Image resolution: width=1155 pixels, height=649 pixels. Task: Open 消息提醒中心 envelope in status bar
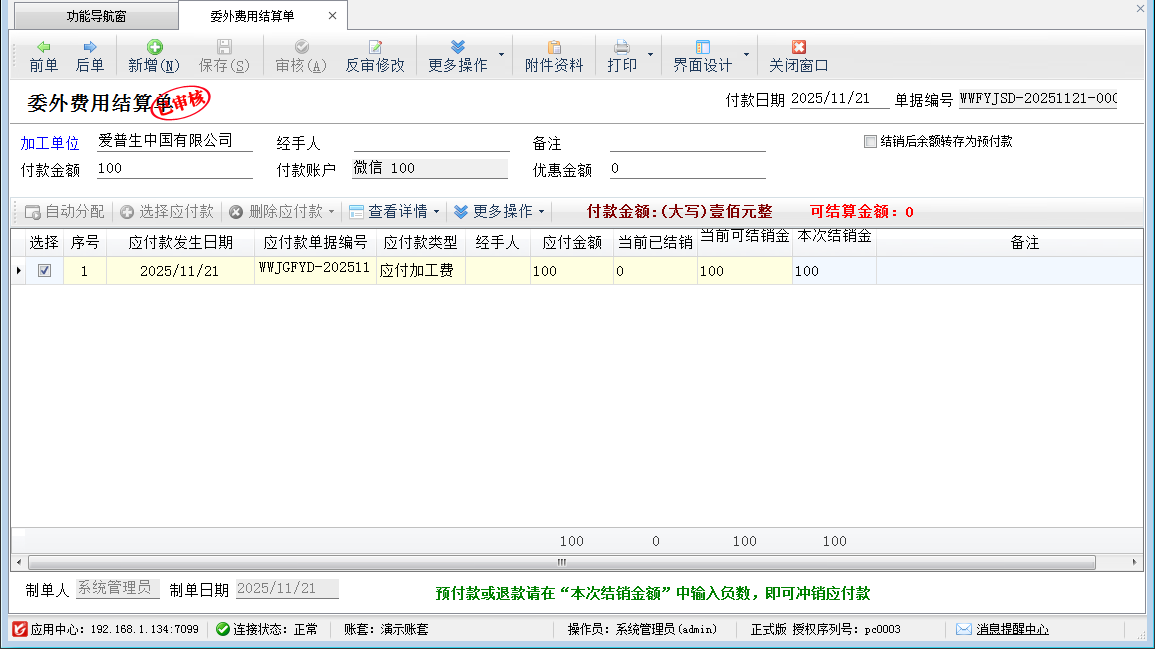(x=963, y=629)
